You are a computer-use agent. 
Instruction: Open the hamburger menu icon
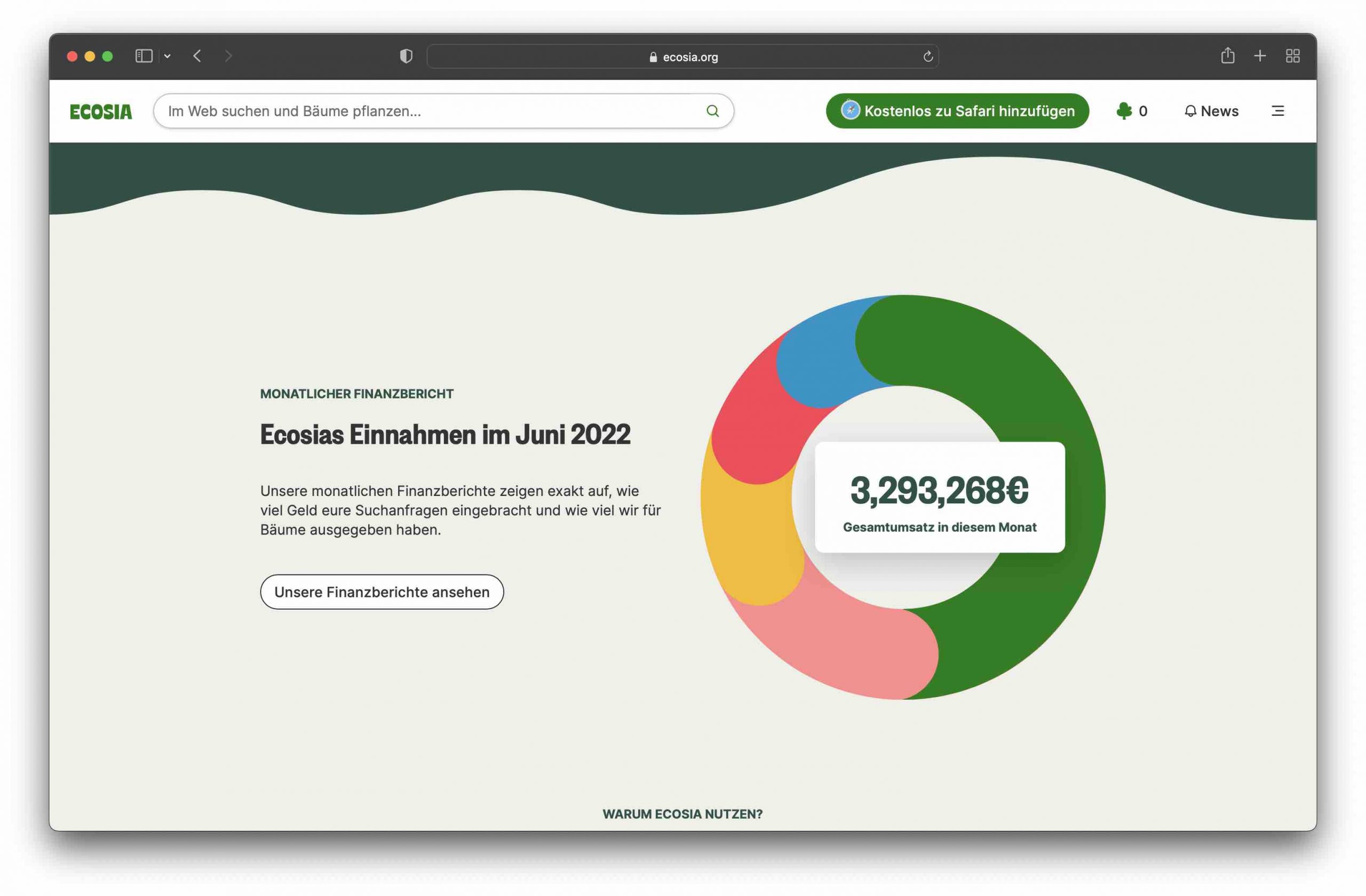coord(1277,111)
